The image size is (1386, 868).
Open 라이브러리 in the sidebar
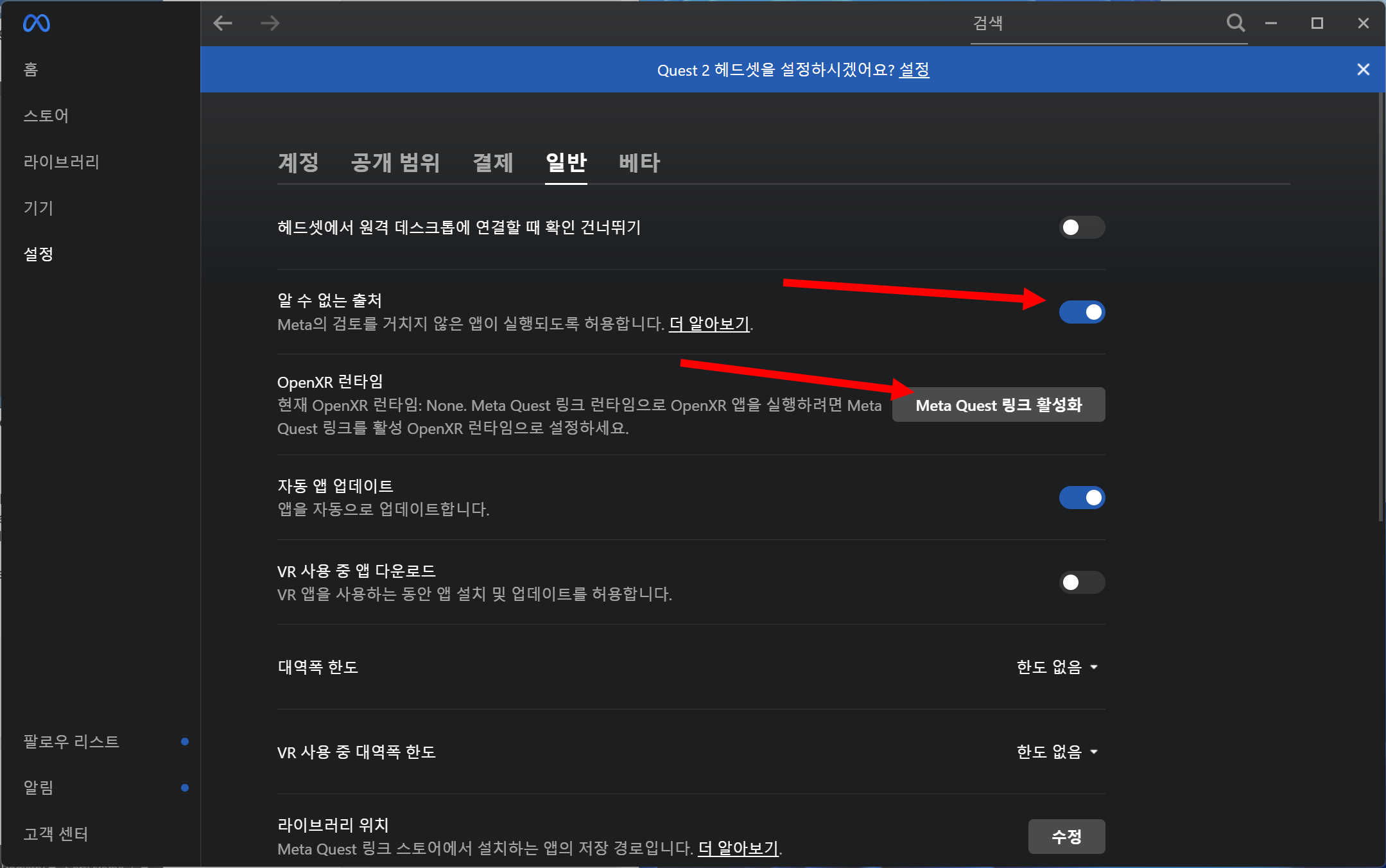62,162
